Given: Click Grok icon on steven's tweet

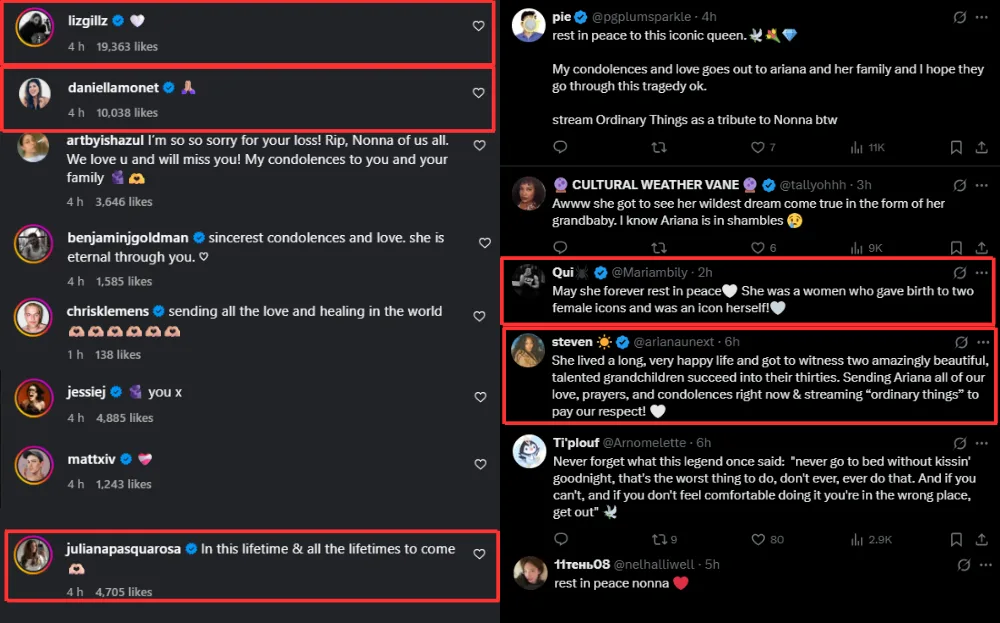Looking at the screenshot, I should [x=960, y=342].
